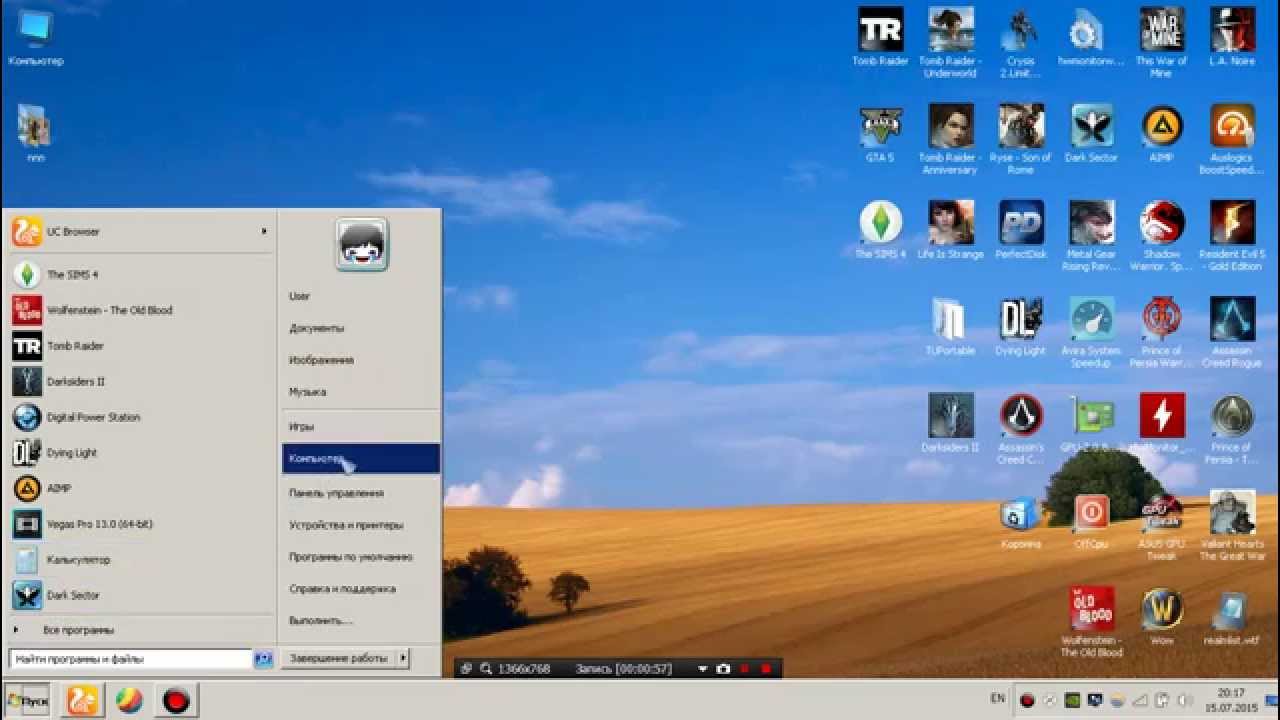
Task: Select the Shadow Warrior desktop icon
Action: (x=1162, y=236)
